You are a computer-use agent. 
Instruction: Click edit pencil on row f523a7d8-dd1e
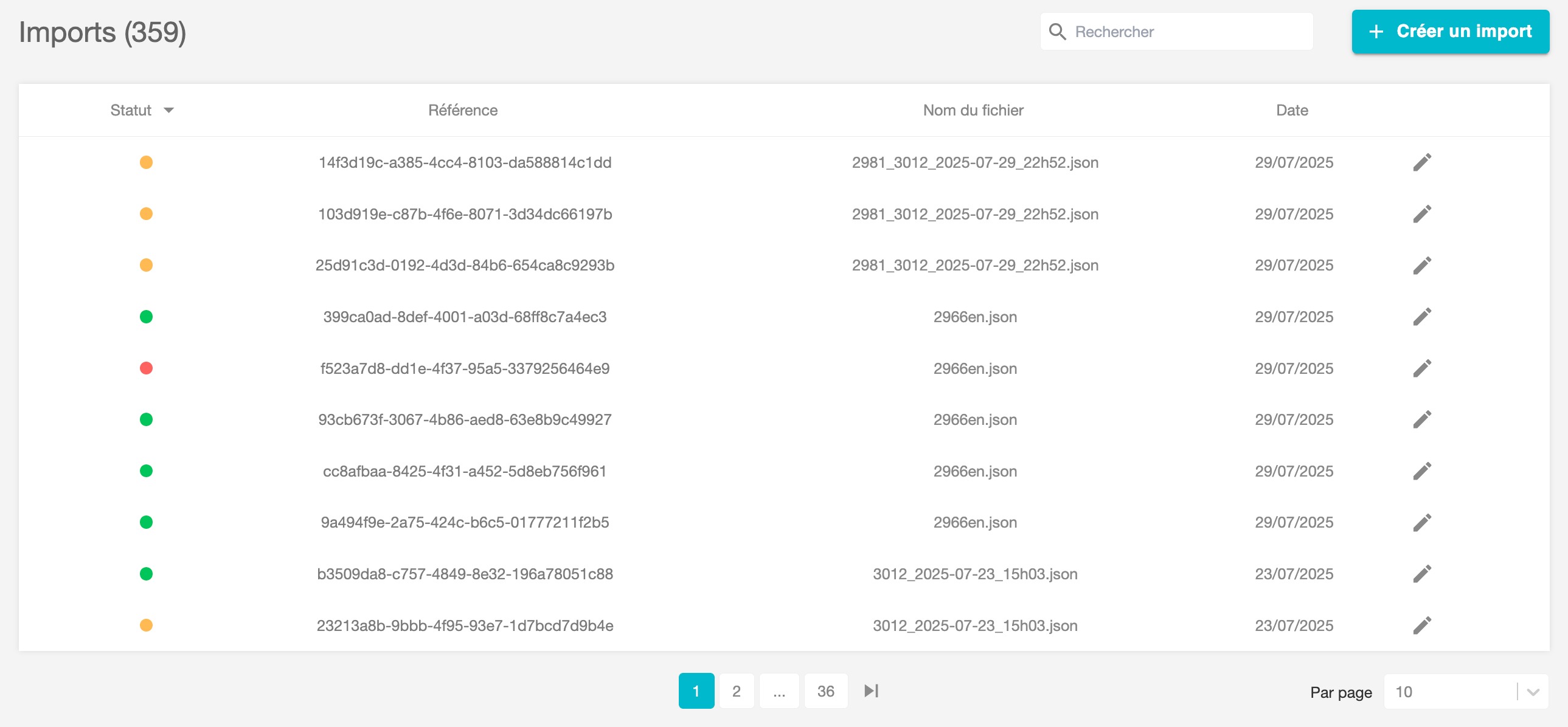pyautogui.click(x=1421, y=369)
